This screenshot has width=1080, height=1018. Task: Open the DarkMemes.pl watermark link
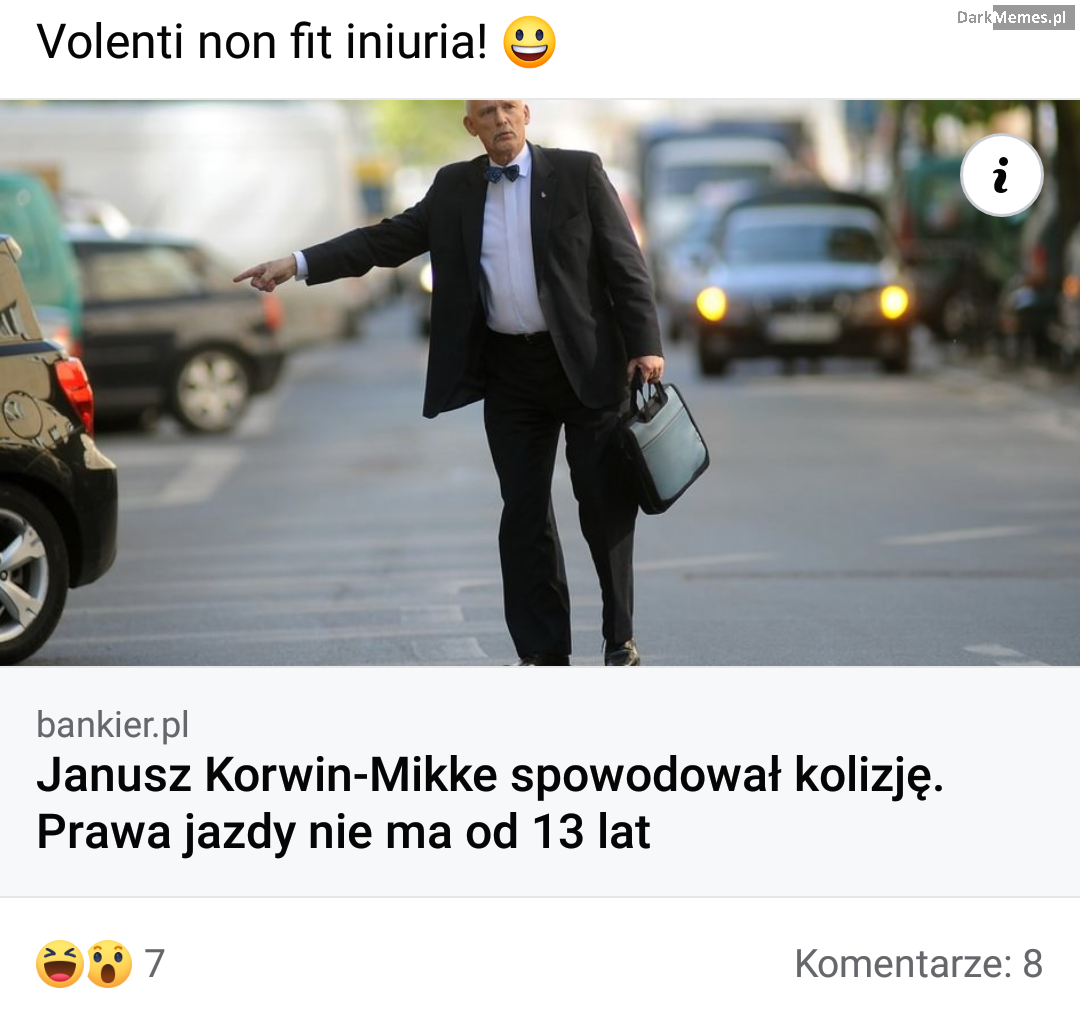point(1015,17)
